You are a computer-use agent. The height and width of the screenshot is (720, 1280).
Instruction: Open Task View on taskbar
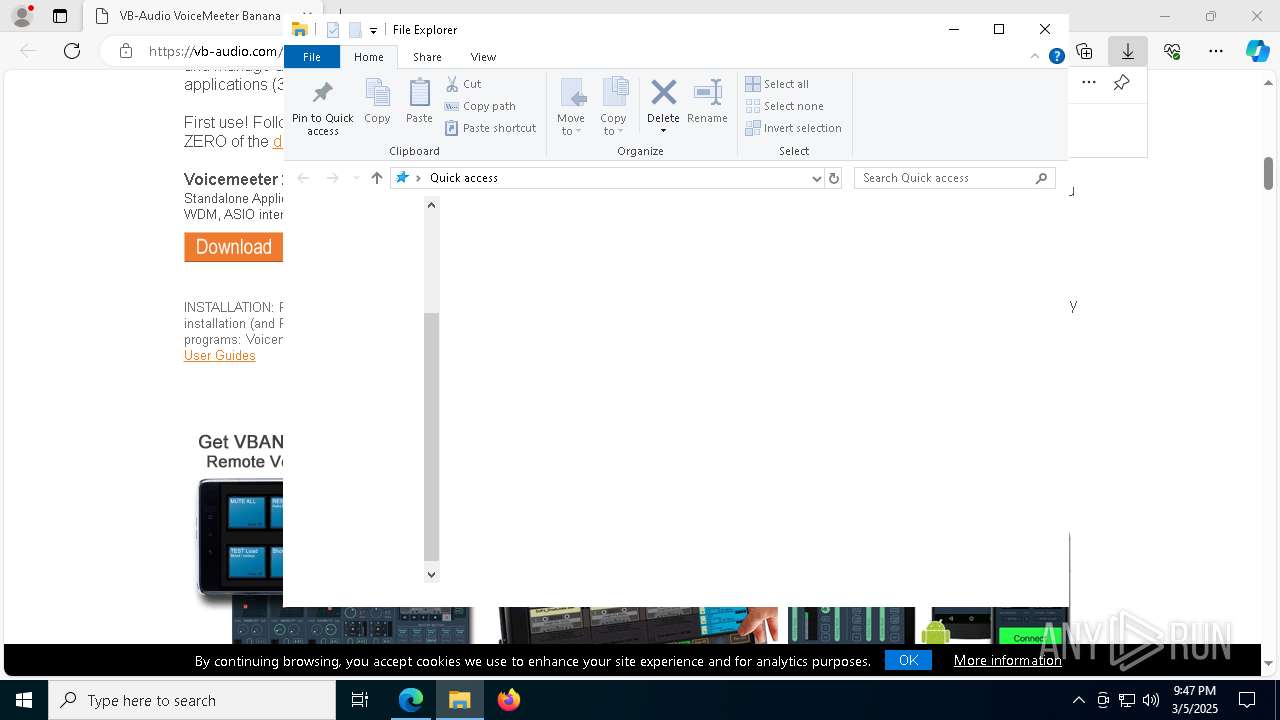click(360, 700)
